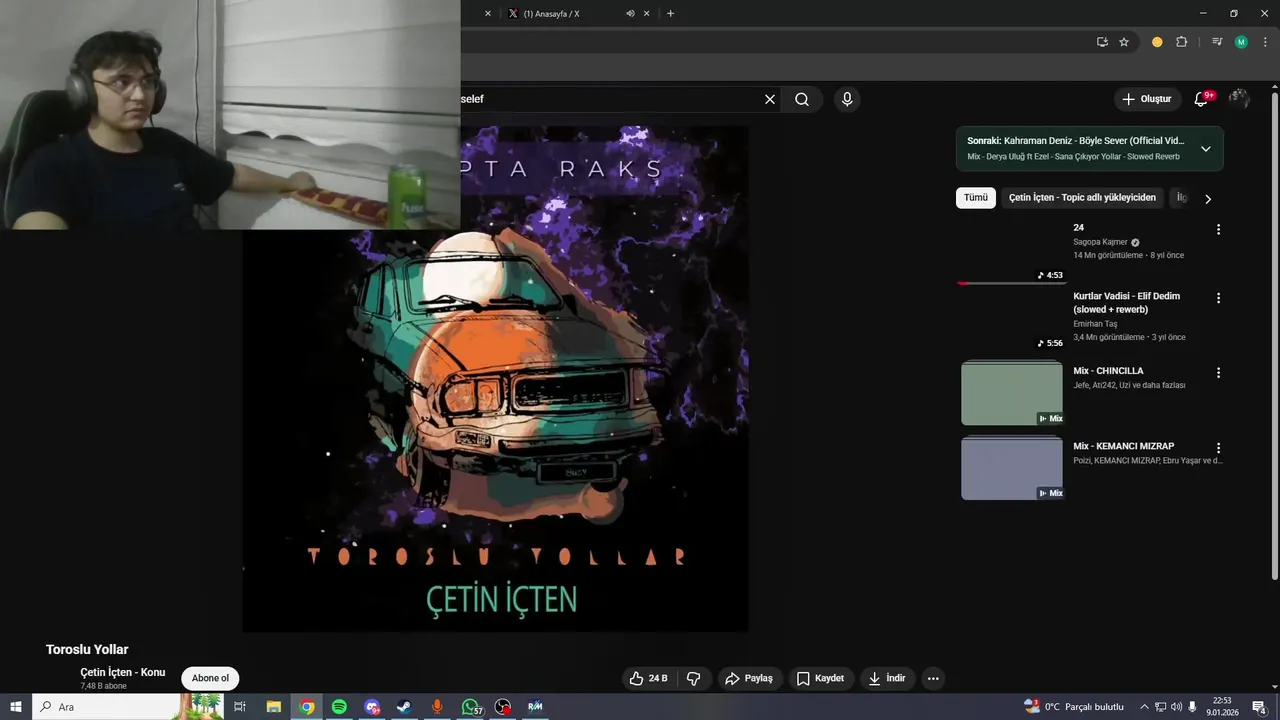Expand the Sonraki up-next queue panel
The image size is (1280, 720).
(1205, 149)
